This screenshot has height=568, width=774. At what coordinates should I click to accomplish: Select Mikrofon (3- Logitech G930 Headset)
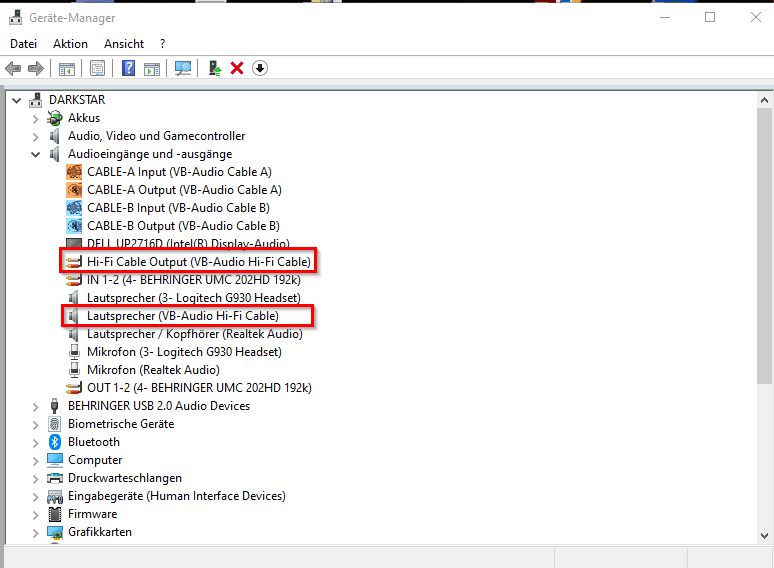tap(184, 352)
